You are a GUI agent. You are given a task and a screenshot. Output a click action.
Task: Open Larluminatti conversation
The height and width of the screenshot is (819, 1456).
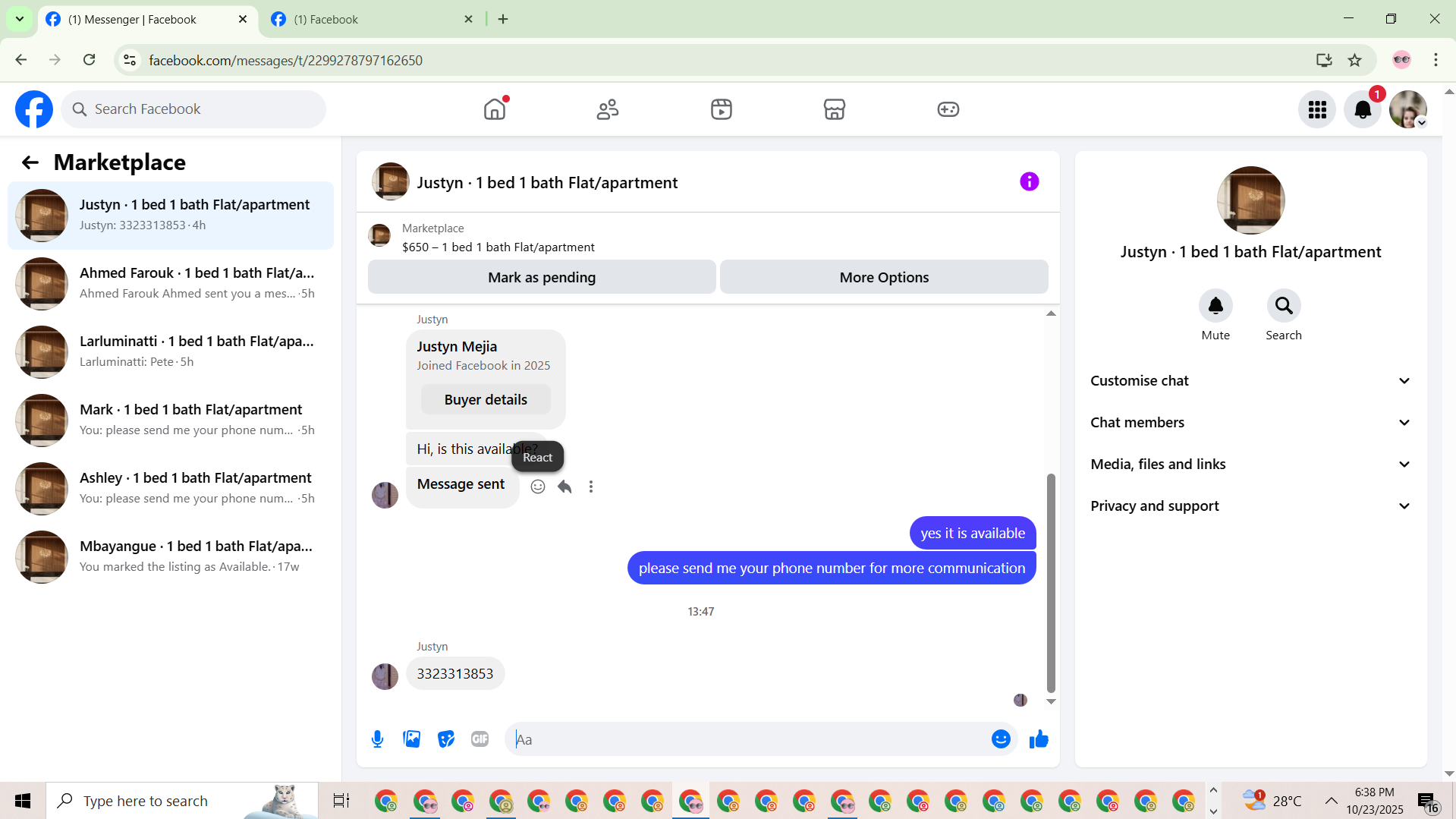[x=171, y=352]
